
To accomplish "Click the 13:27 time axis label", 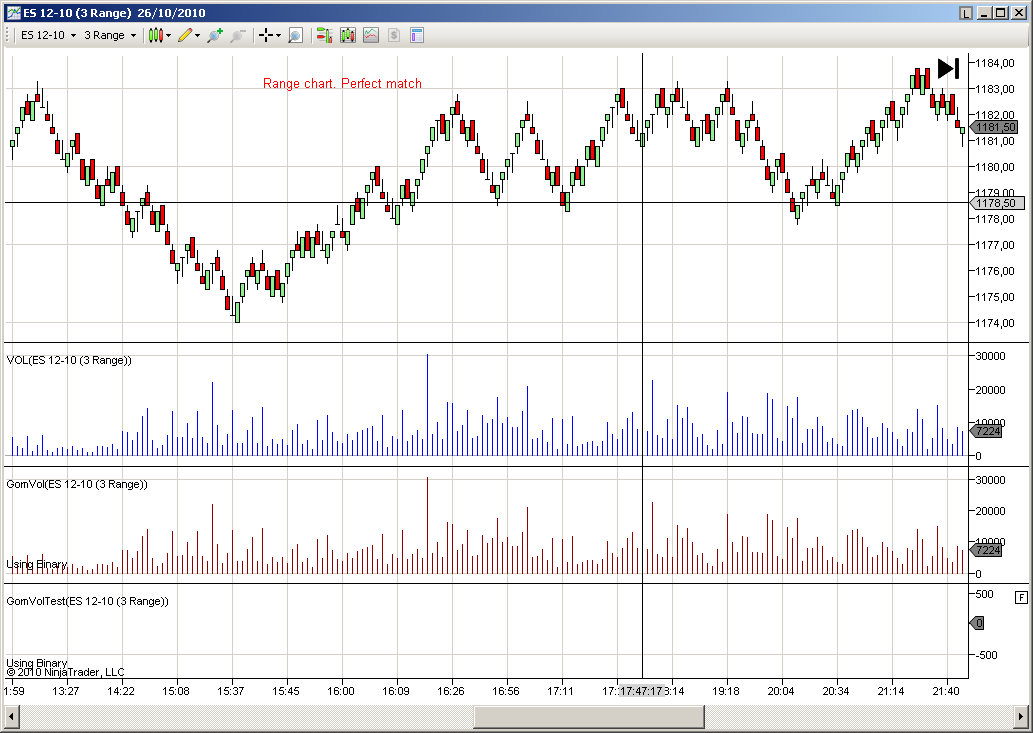I will tap(65, 691).
